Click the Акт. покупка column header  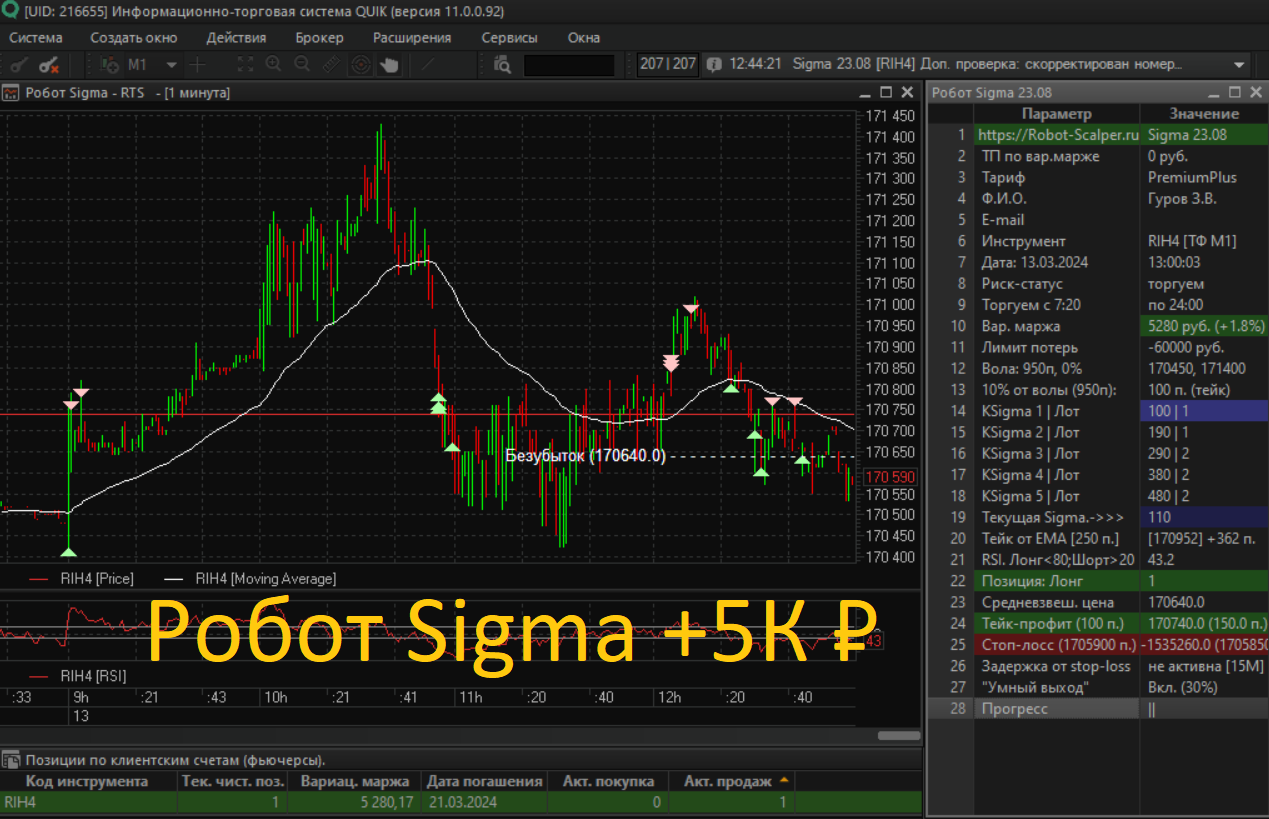pos(608,781)
